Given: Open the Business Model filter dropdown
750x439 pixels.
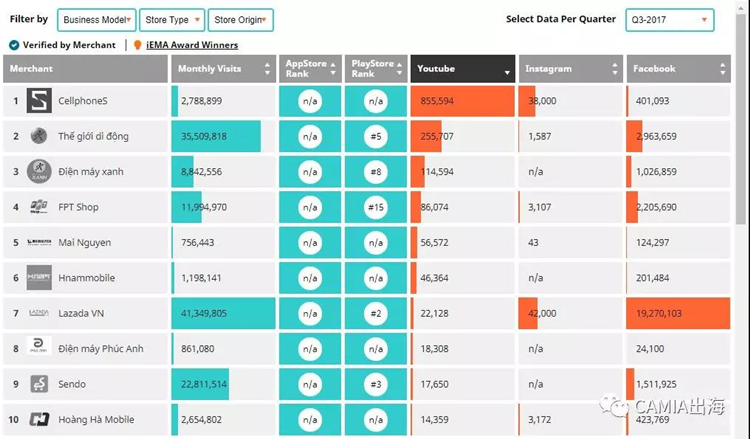Looking at the screenshot, I should (x=97, y=20).
